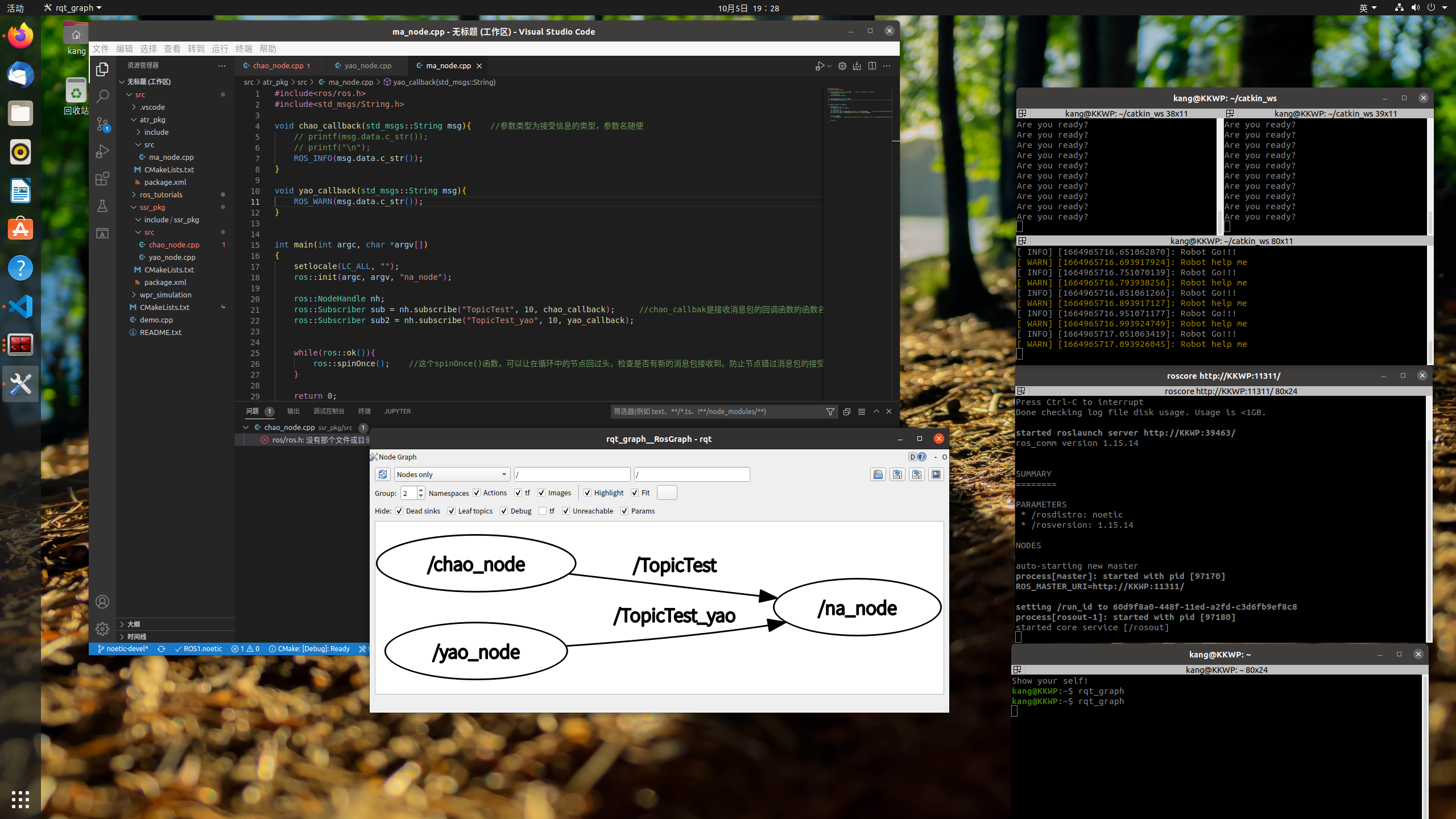
Task: Maximize the bottom panel size
Action: pyautogui.click(x=876, y=412)
